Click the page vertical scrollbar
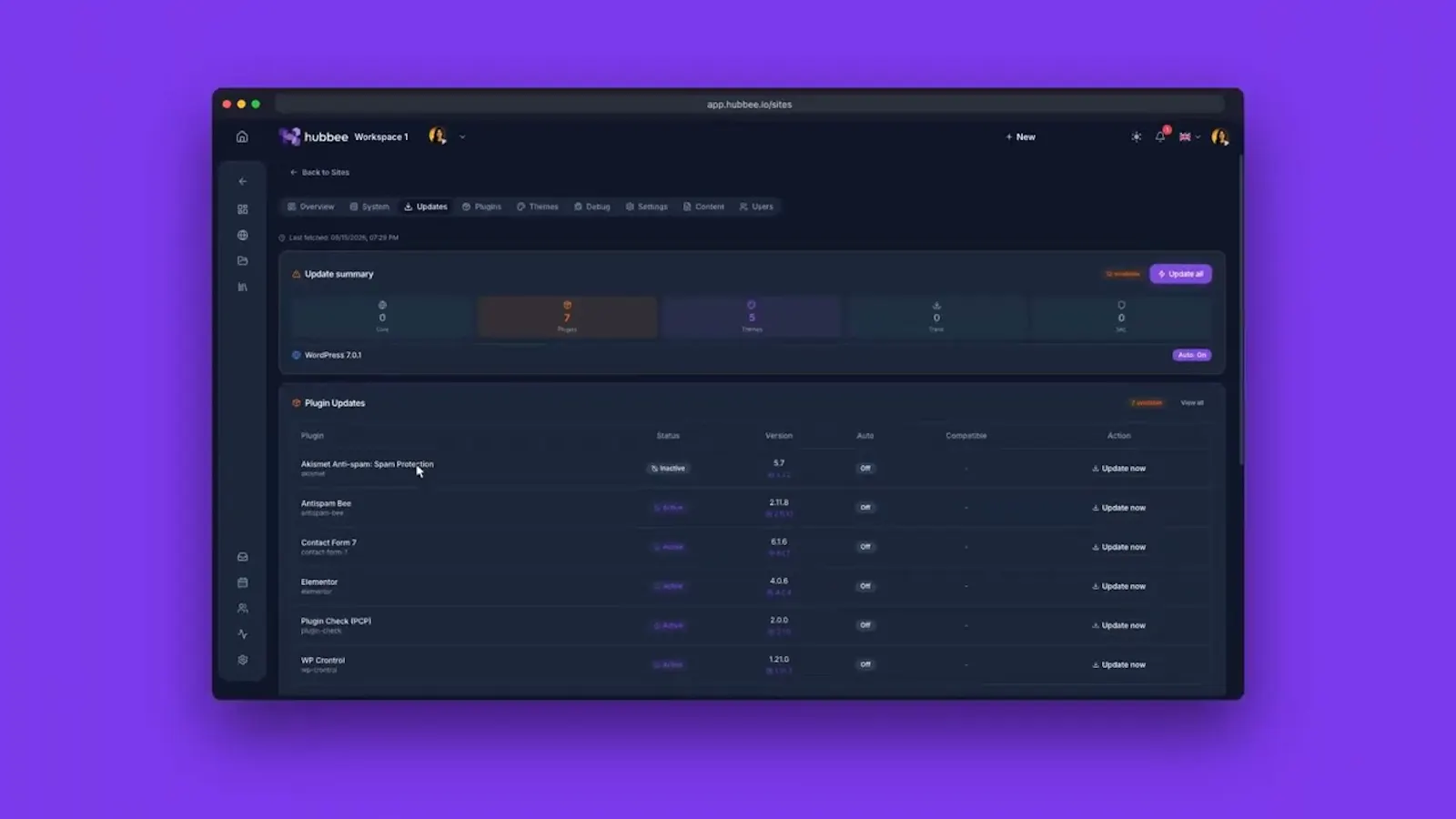 [1239, 309]
